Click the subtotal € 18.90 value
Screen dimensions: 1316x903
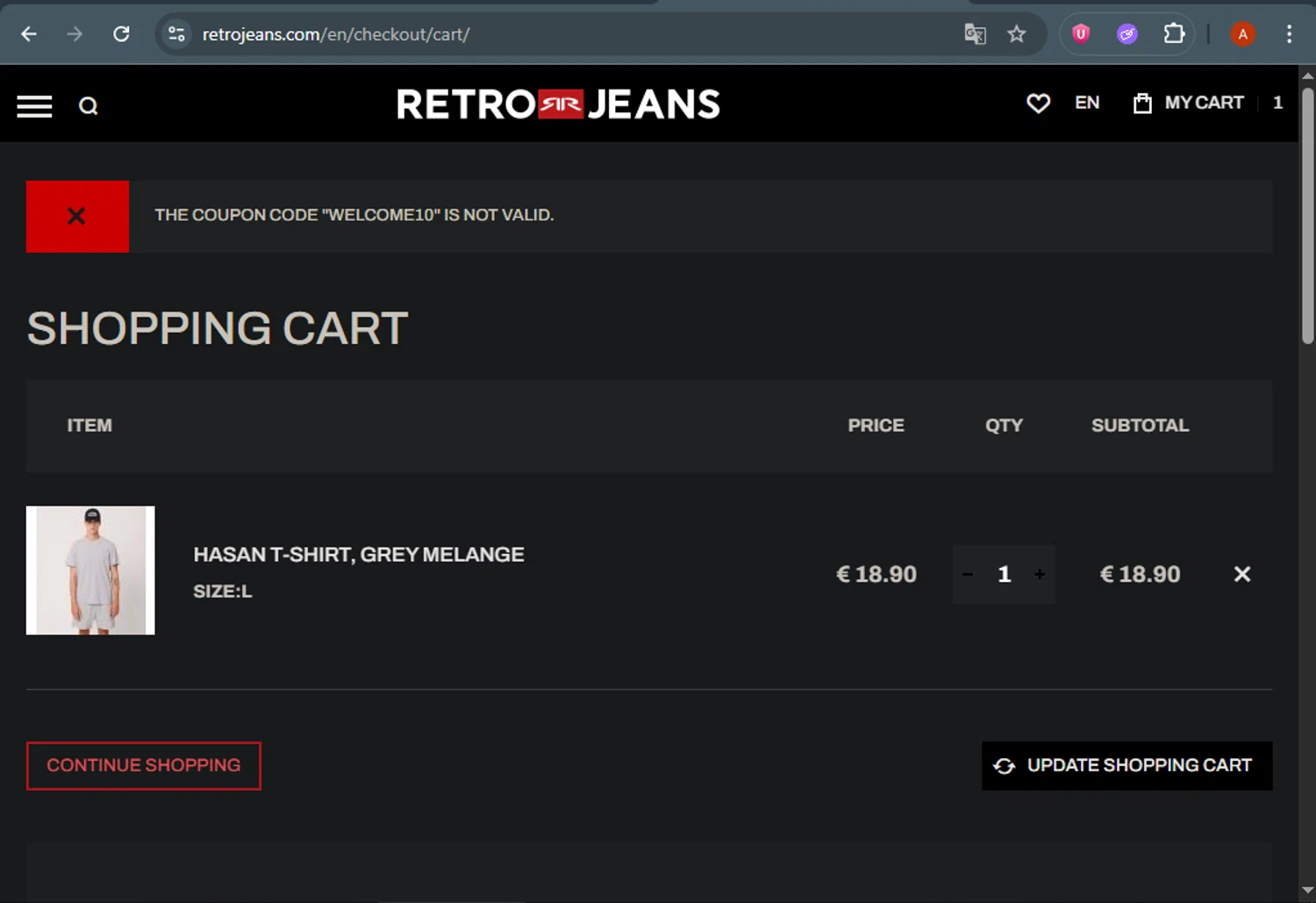[x=1140, y=575]
